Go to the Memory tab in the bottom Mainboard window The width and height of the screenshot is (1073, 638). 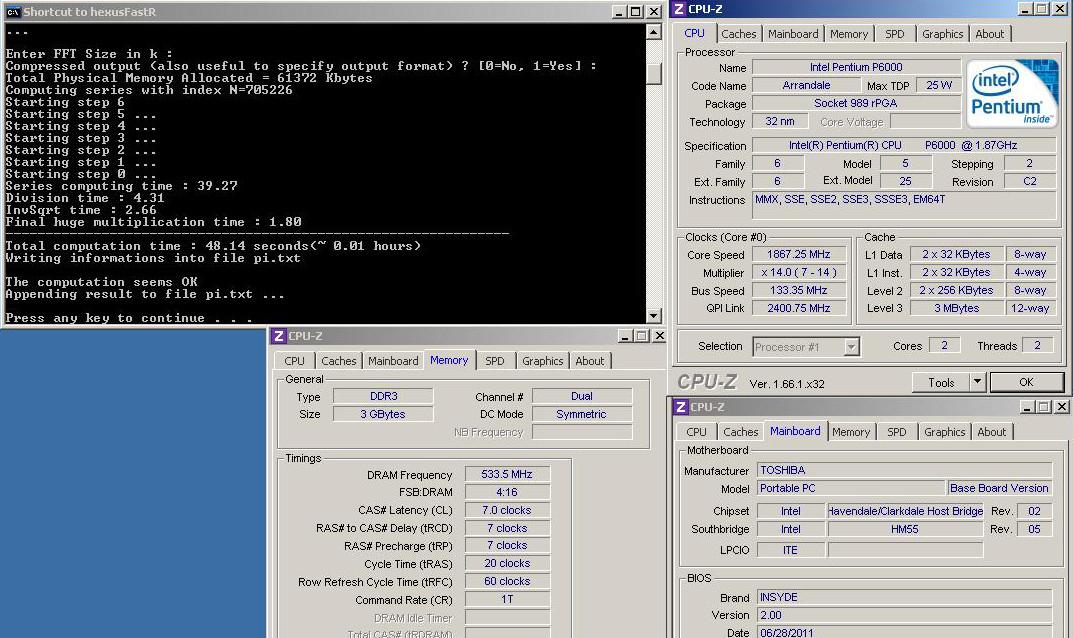[x=851, y=432]
